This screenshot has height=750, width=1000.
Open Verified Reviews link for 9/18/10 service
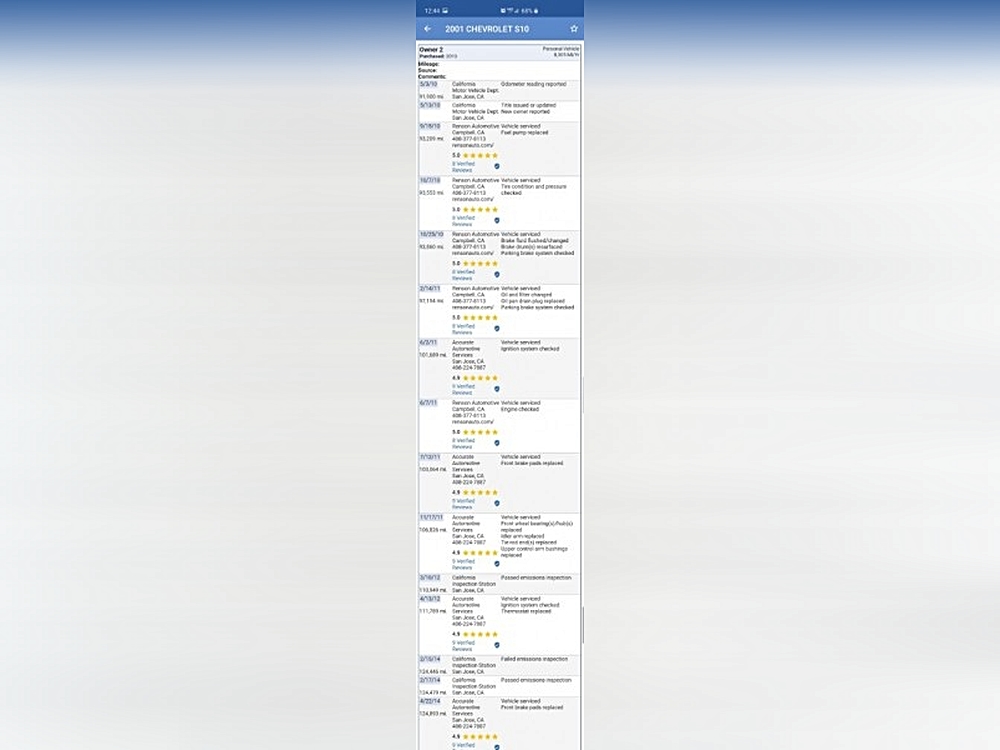(462, 166)
